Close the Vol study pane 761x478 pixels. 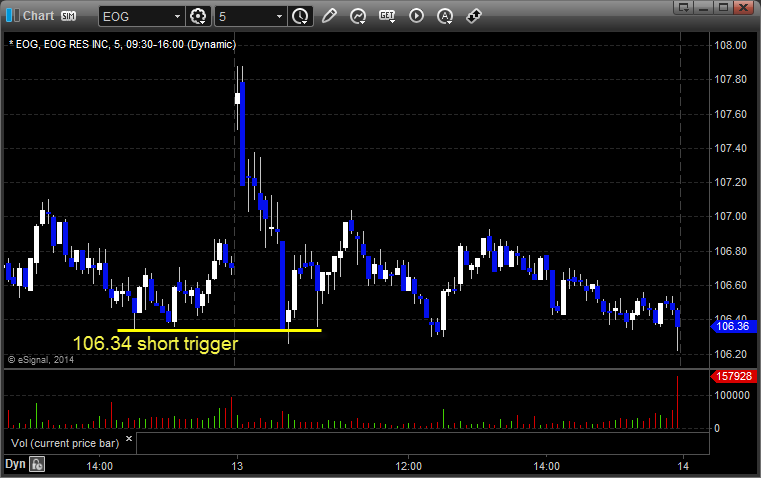(x=129, y=439)
